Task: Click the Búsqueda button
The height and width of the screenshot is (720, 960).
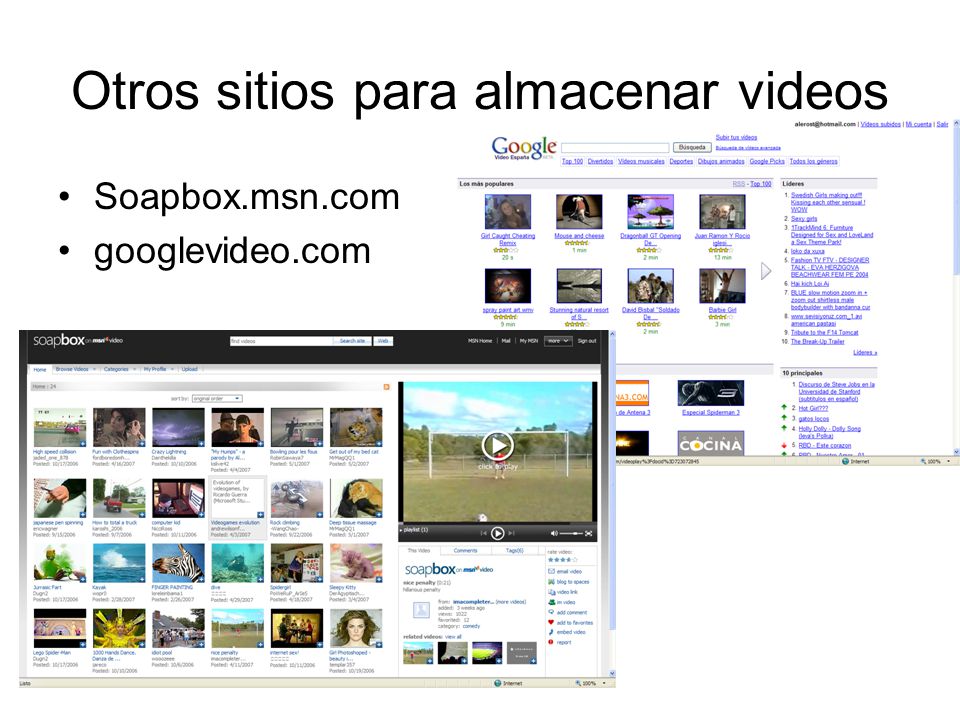Action: point(692,147)
